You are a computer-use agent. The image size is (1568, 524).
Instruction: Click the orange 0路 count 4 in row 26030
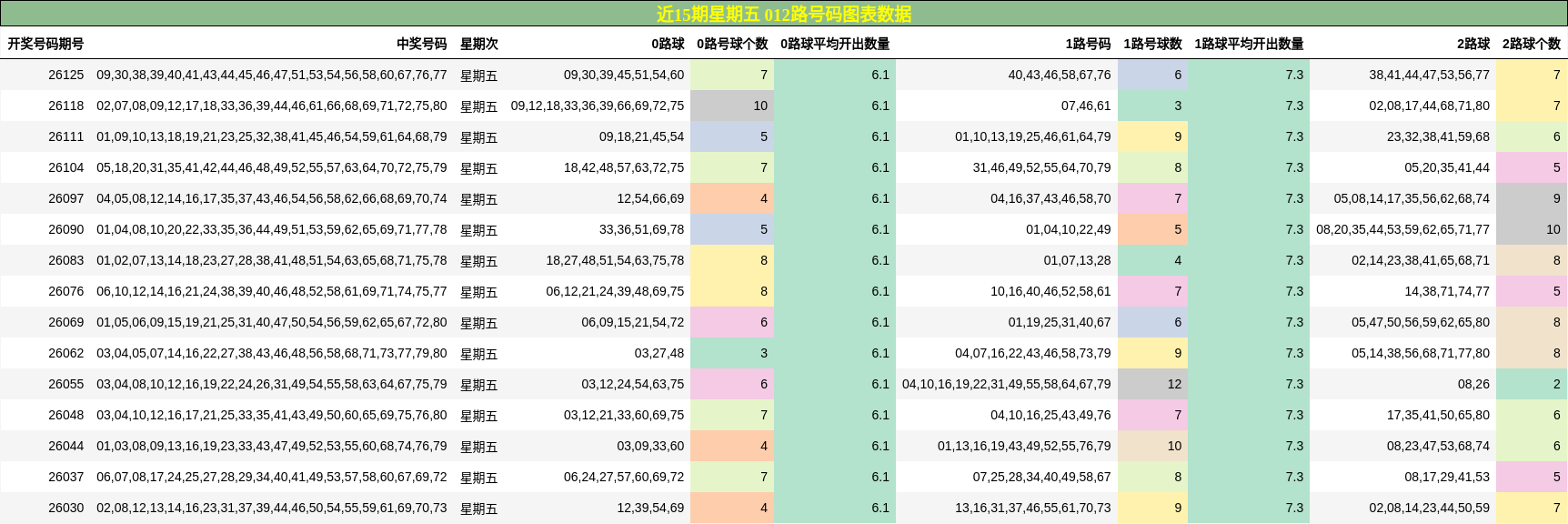[732, 508]
